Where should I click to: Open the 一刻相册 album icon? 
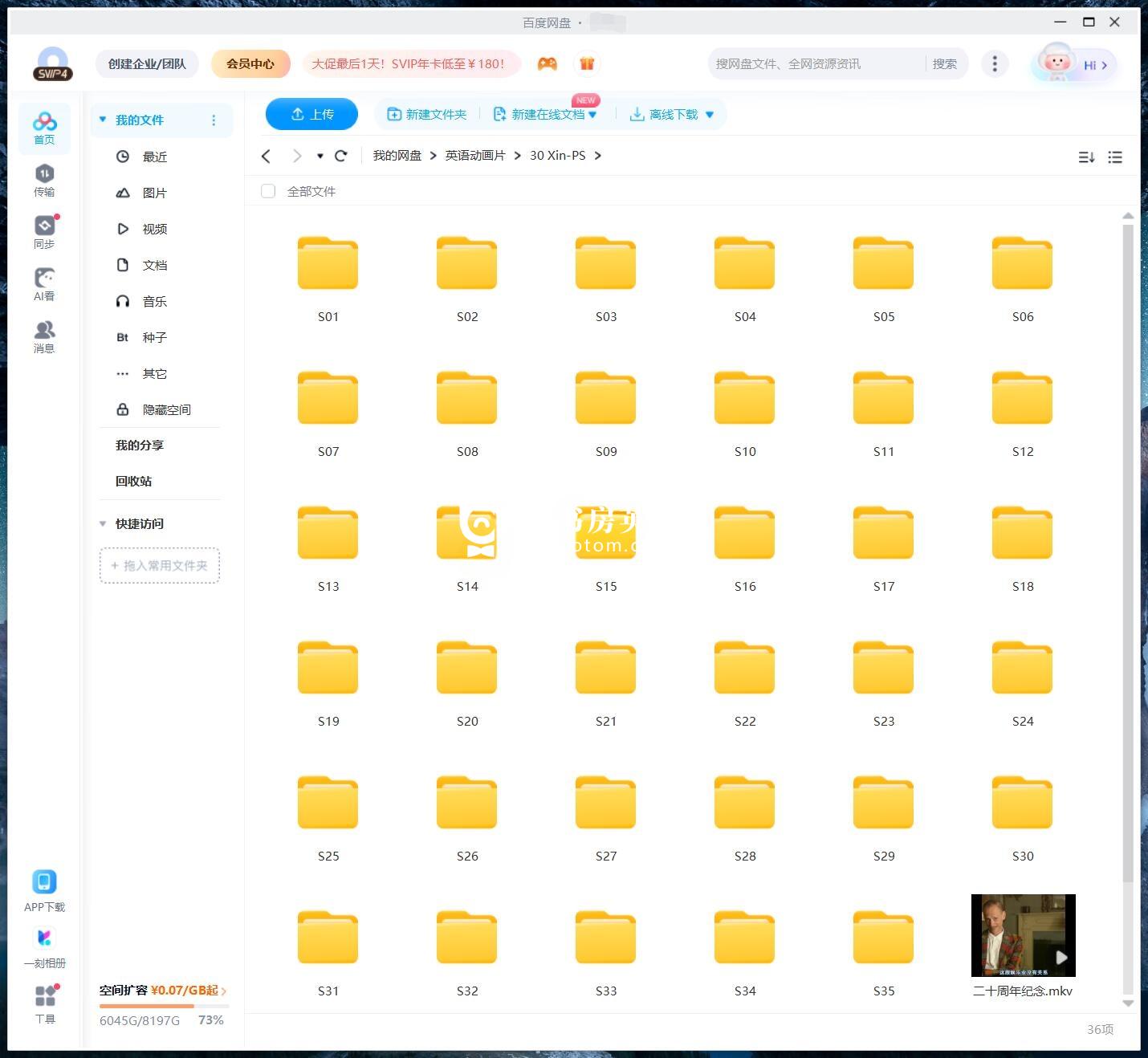44,938
